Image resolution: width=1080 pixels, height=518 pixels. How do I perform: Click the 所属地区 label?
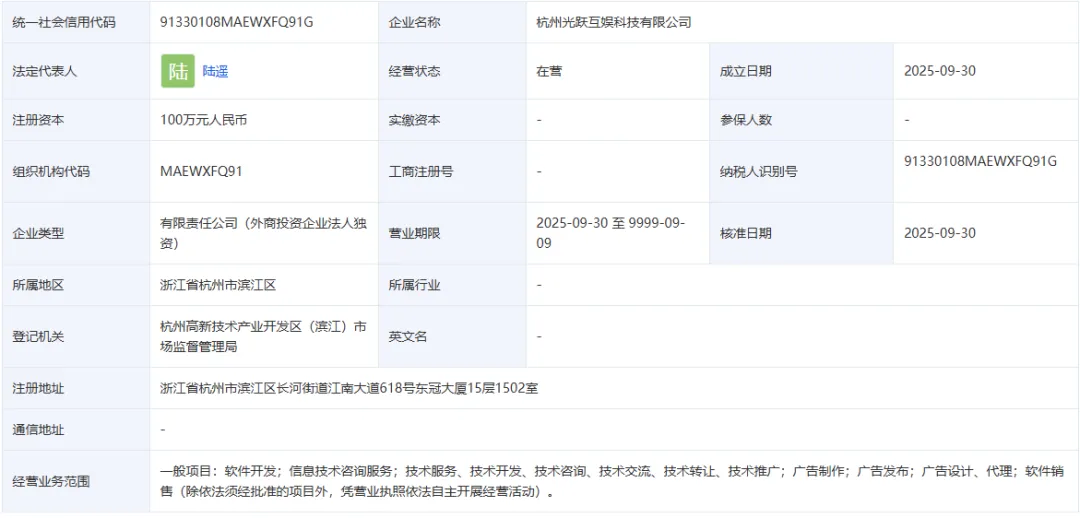39,285
